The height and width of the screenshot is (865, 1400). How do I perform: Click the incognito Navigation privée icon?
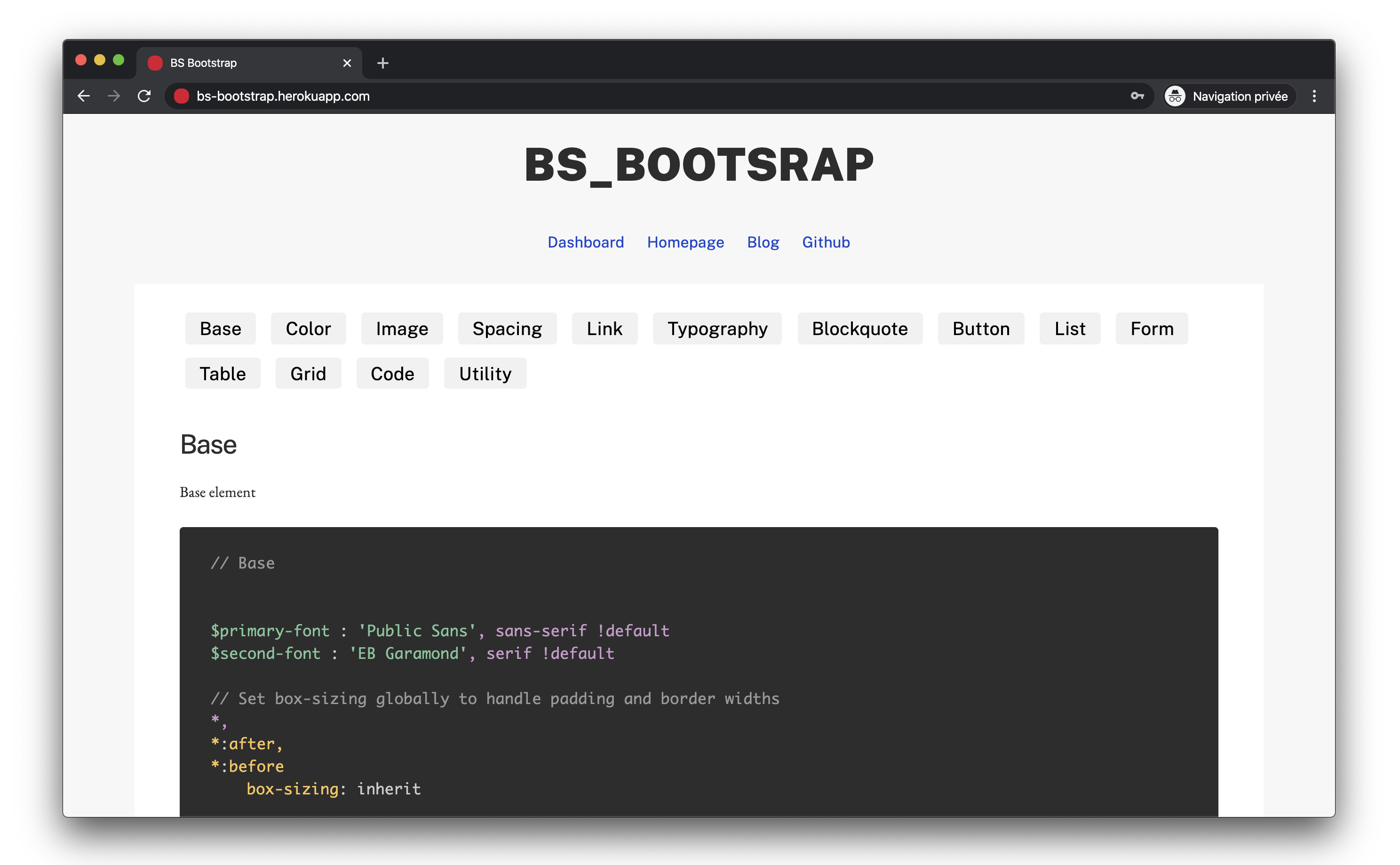tap(1175, 96)
